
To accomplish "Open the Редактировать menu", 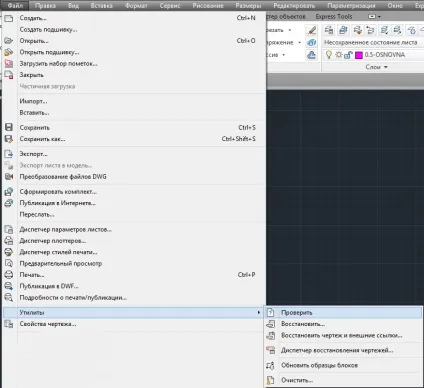I will 294,6.
